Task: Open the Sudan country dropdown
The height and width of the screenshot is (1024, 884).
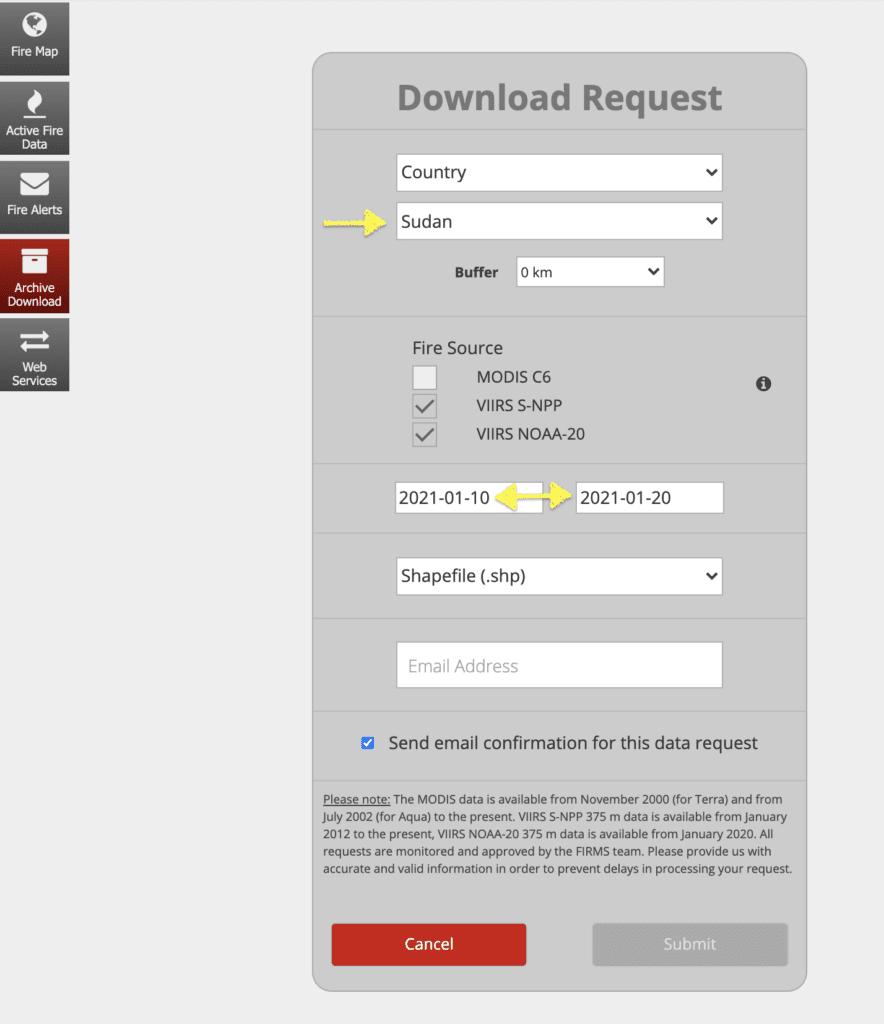Action: click(560, 221)
